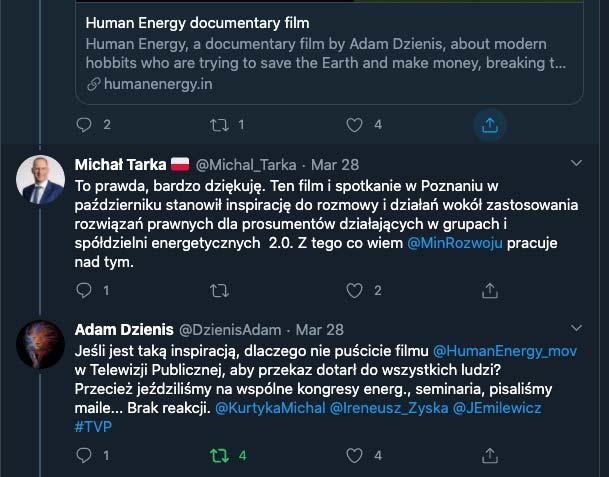Image resolution: width=609 pixels, height=477 pixels.
Task: Retweet Michał Tarka's tweet
Action: pyautogui.click(x=218, y=291)
